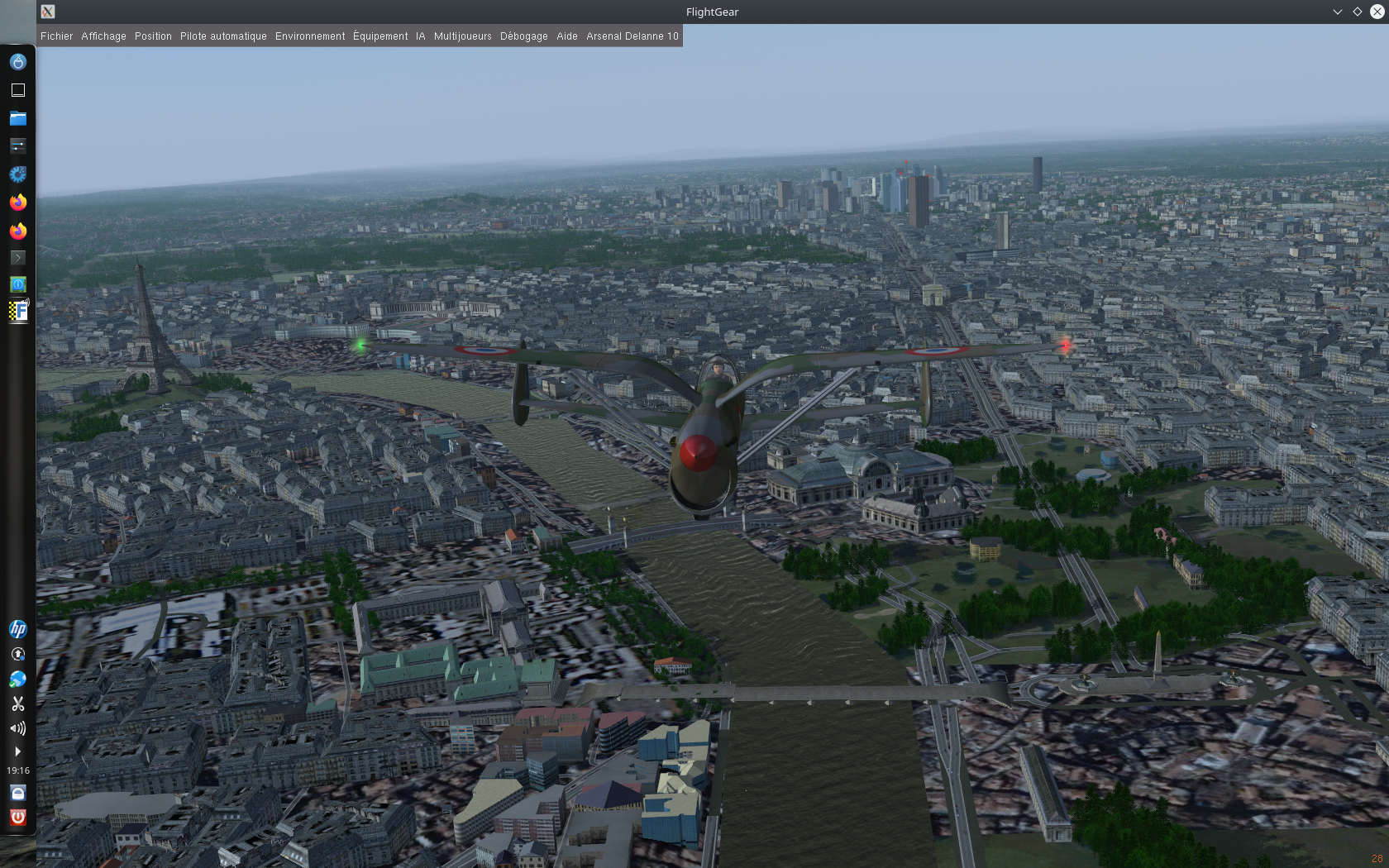The width and height of the screenshot is (1389, 868).
Task: Open the application launcher flask icon
Action: [x=17, y=62]
